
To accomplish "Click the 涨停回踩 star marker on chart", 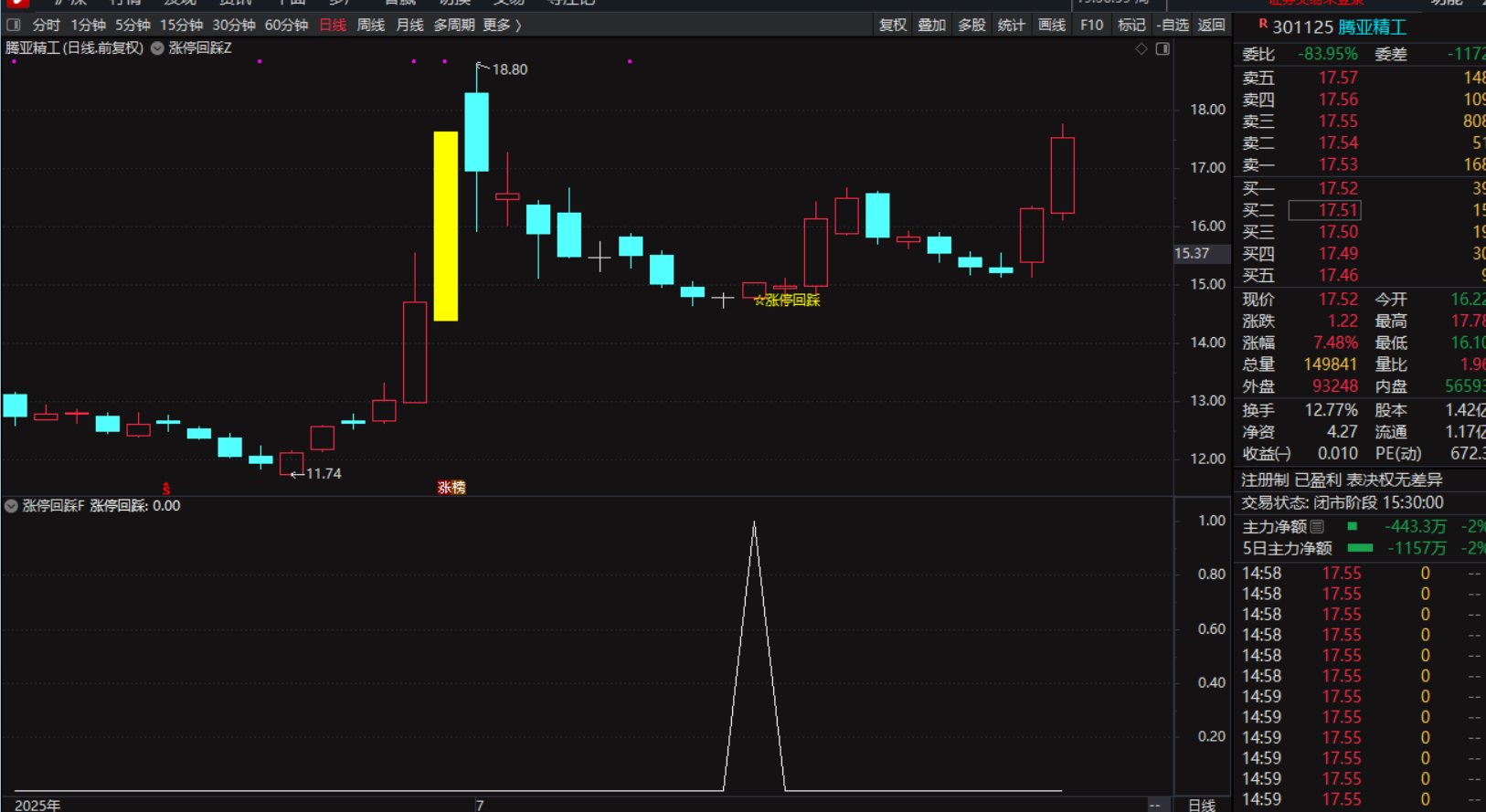I will click(787, 301).
